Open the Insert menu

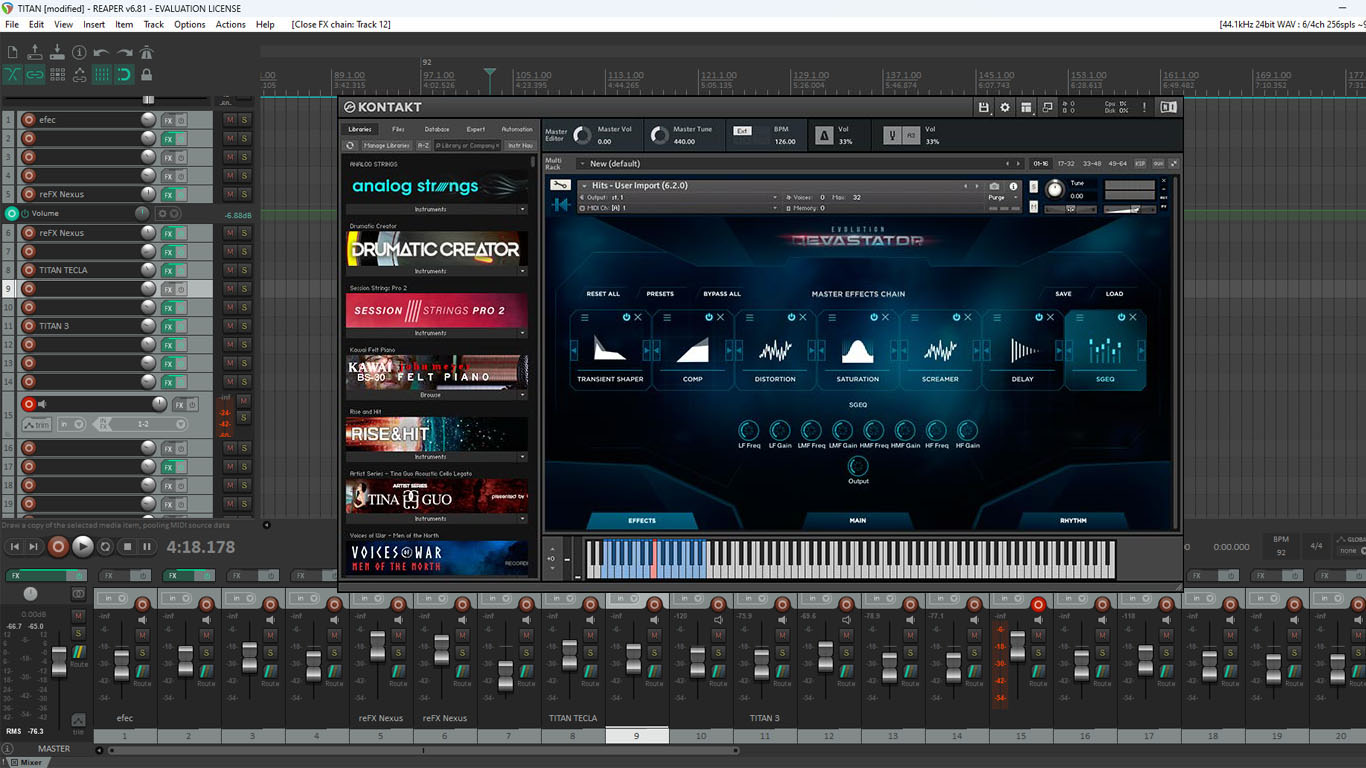[94, 24]
